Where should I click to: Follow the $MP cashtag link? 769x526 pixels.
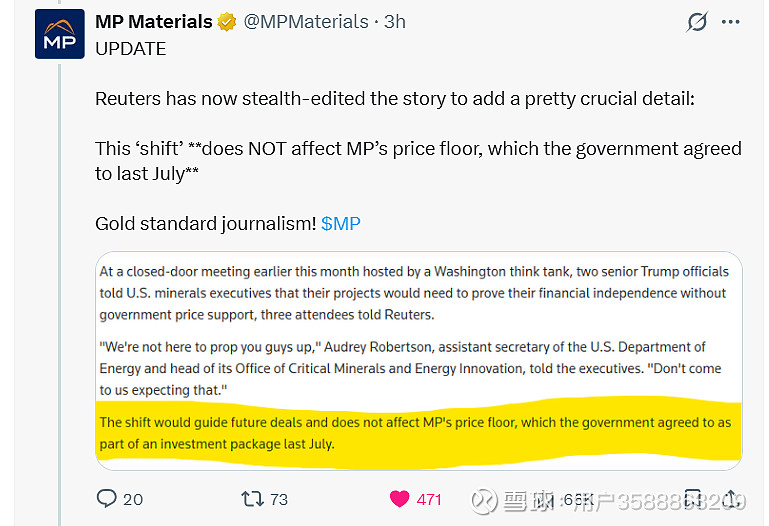(x=341, y=223)
